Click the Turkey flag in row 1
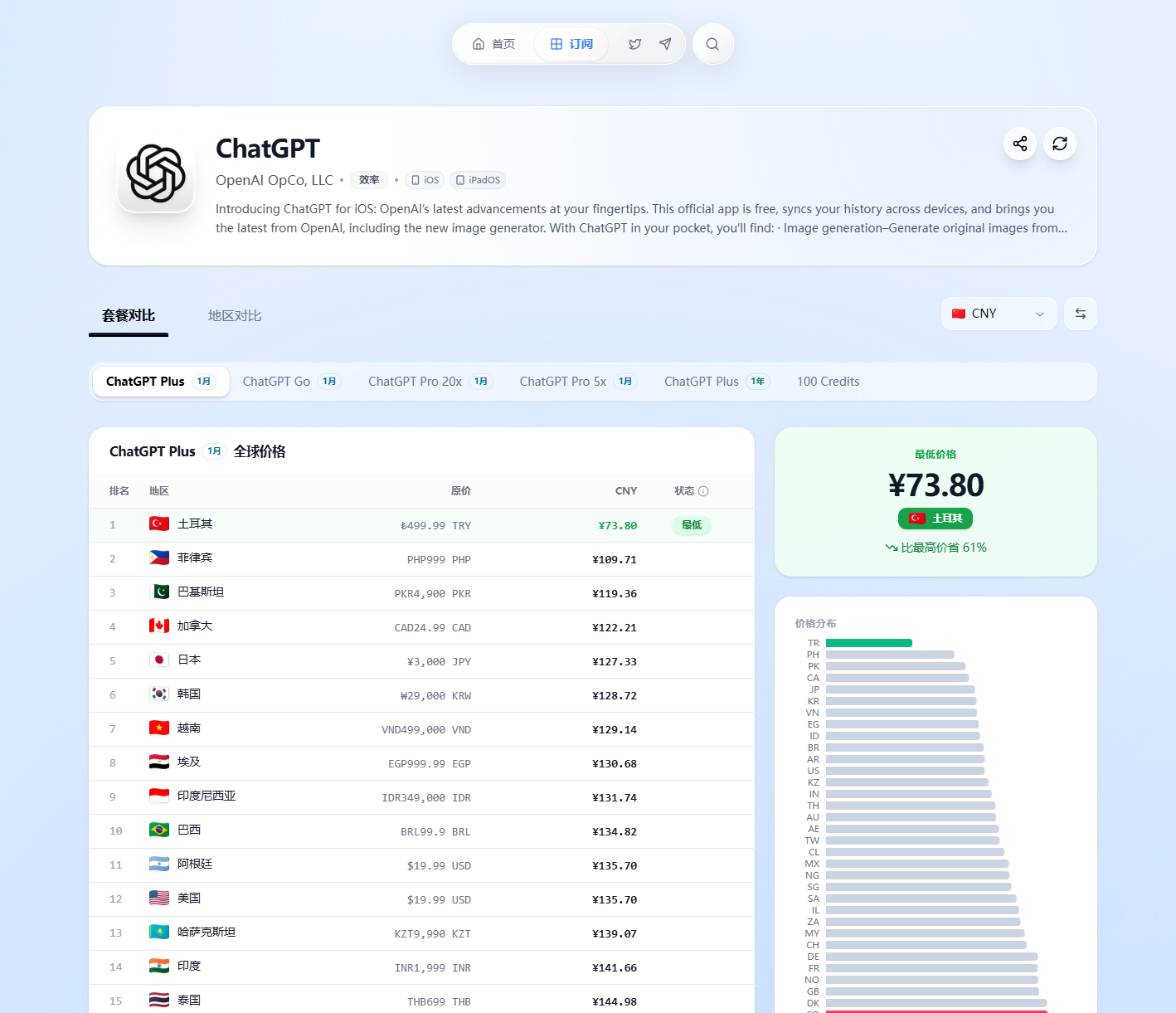This screenshot has height=1013, width=1176. click(x=159, y=524)
